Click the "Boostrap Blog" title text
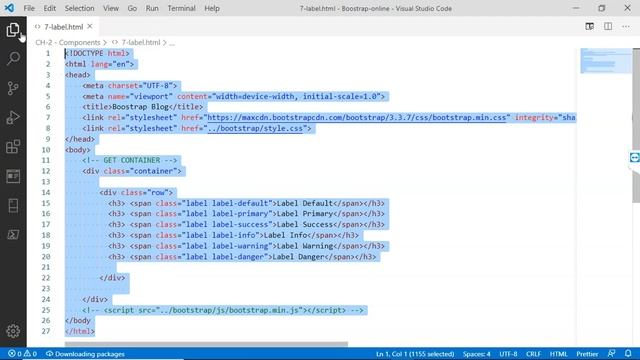 (140, 107)
